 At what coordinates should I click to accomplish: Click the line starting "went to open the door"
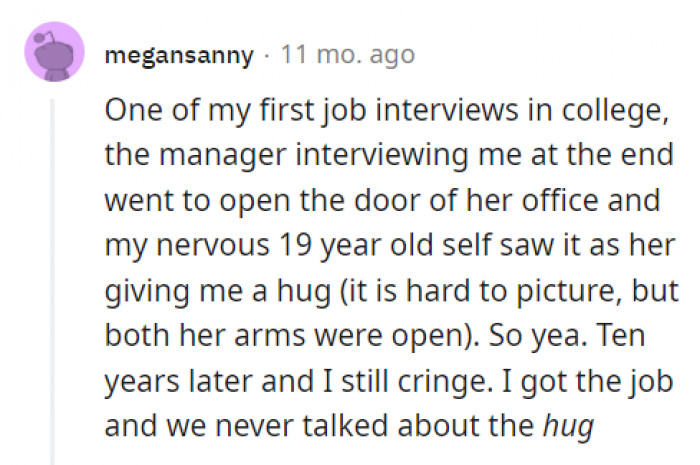tap(383, 201)
